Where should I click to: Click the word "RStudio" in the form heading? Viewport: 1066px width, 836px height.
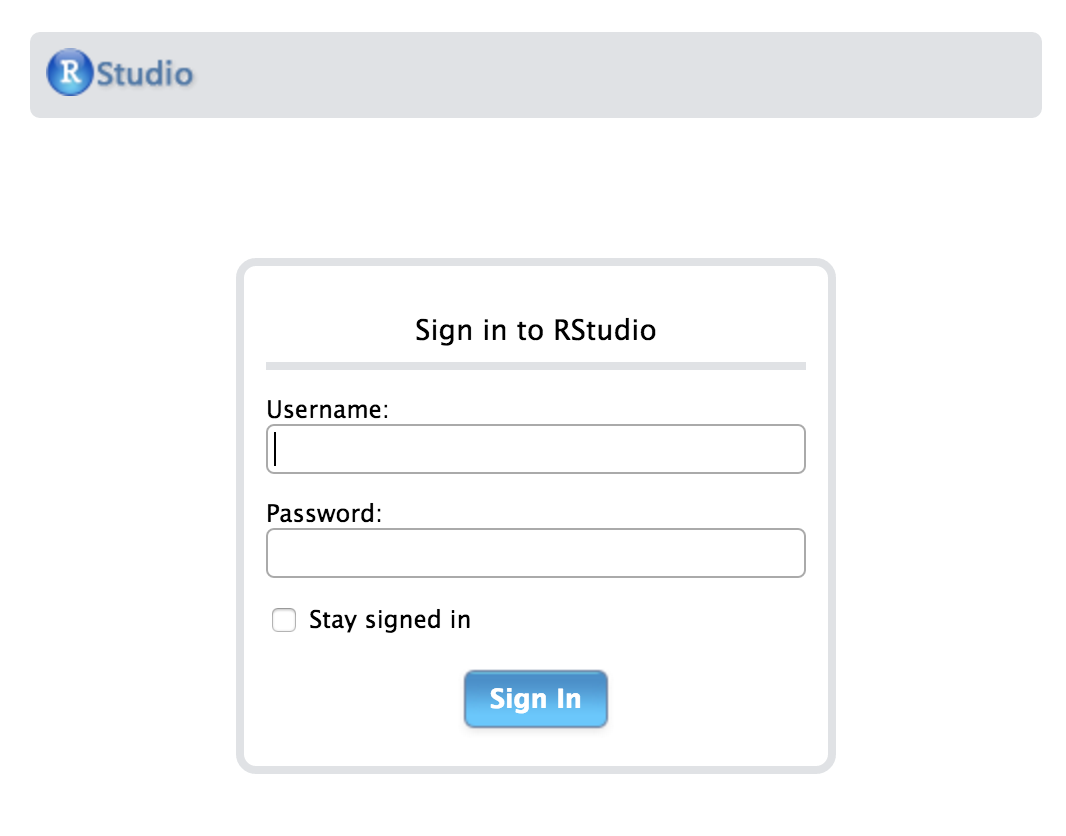604,330
